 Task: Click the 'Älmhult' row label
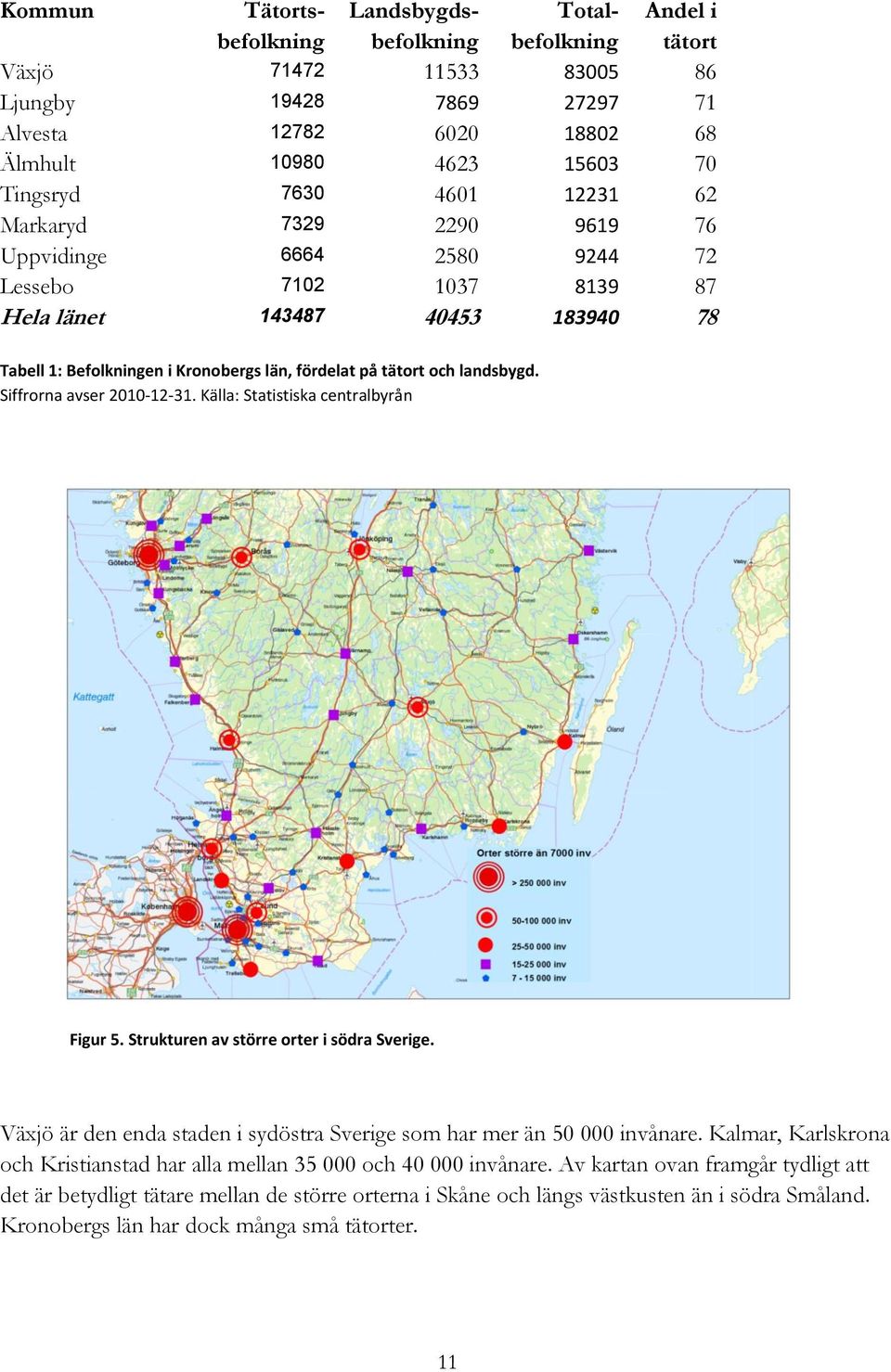pyautogui.click(x=38, y=163)
